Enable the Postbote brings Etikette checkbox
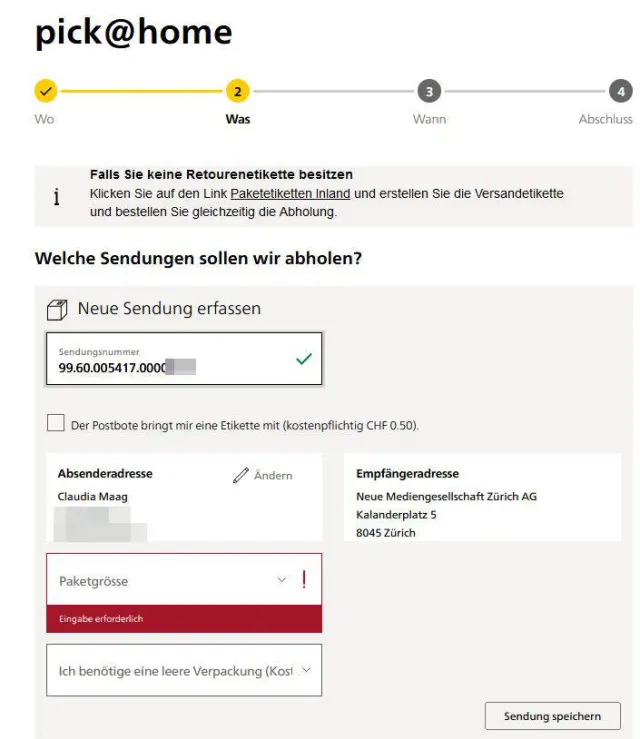The width and height of the screenshot is (640, 739). pyautogui.click(x=56, y=424)
